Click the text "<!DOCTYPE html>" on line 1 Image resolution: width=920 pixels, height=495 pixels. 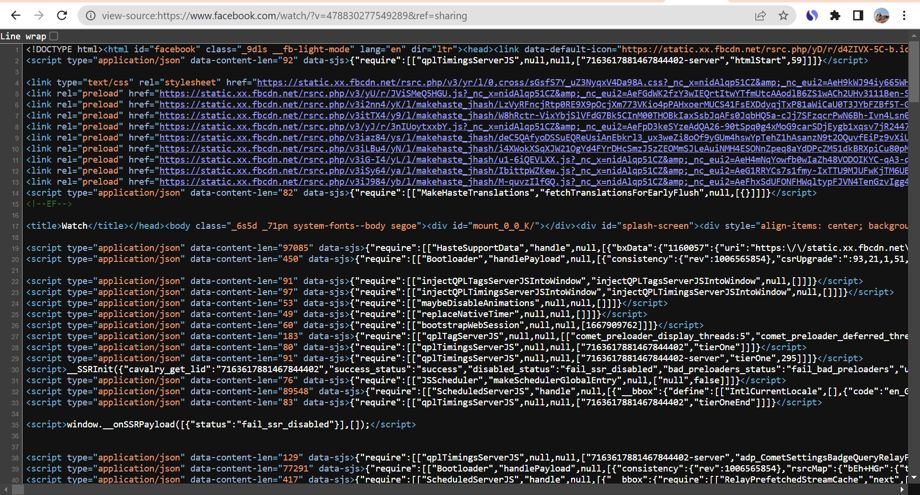(x=64, y=49)
